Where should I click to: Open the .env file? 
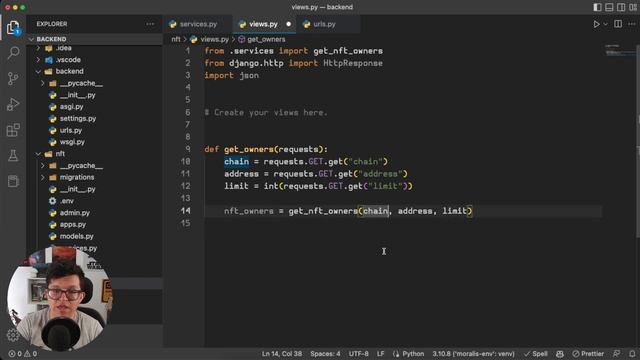[x=67, y=201]
